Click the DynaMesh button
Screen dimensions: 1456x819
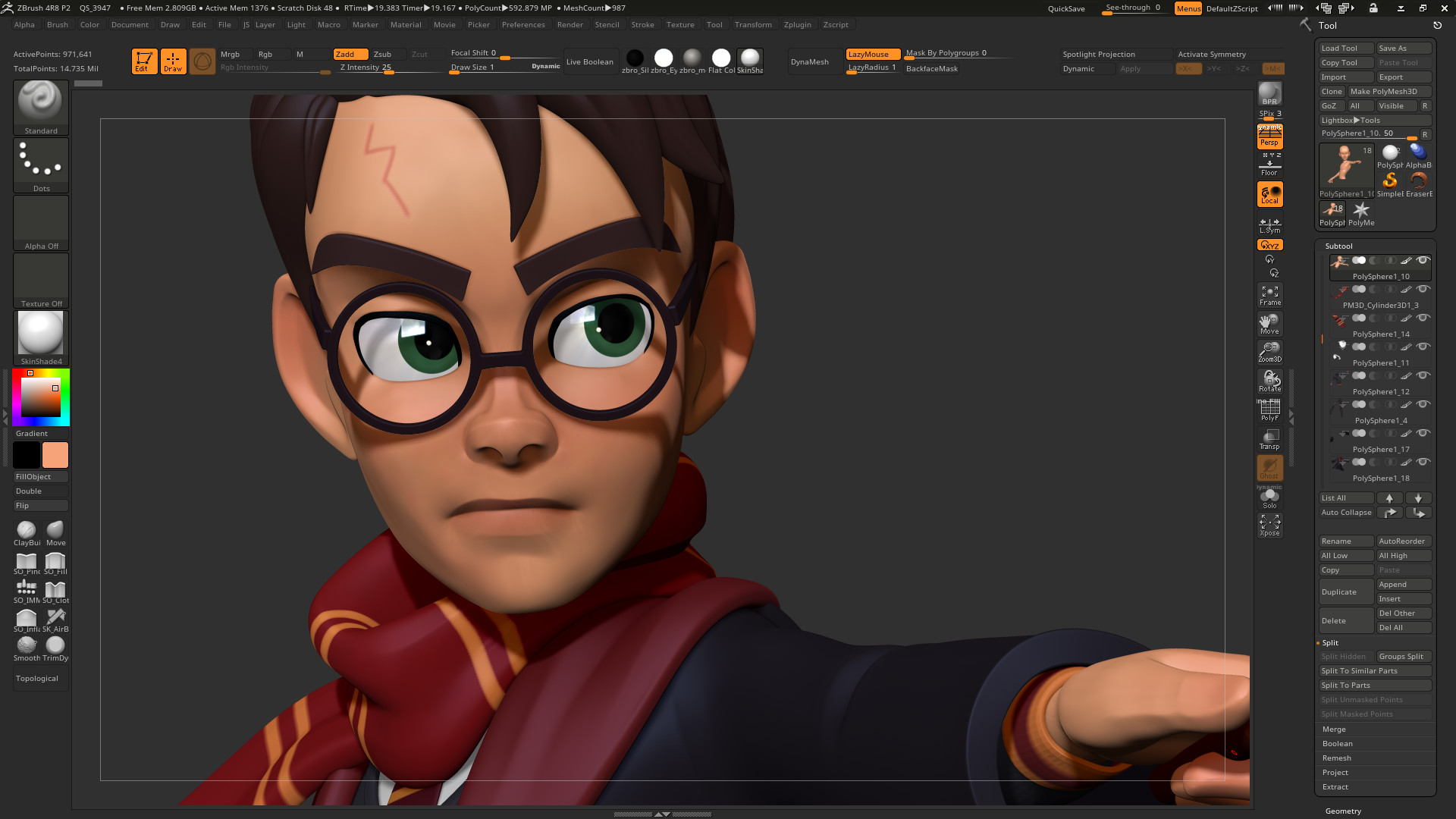809,61
